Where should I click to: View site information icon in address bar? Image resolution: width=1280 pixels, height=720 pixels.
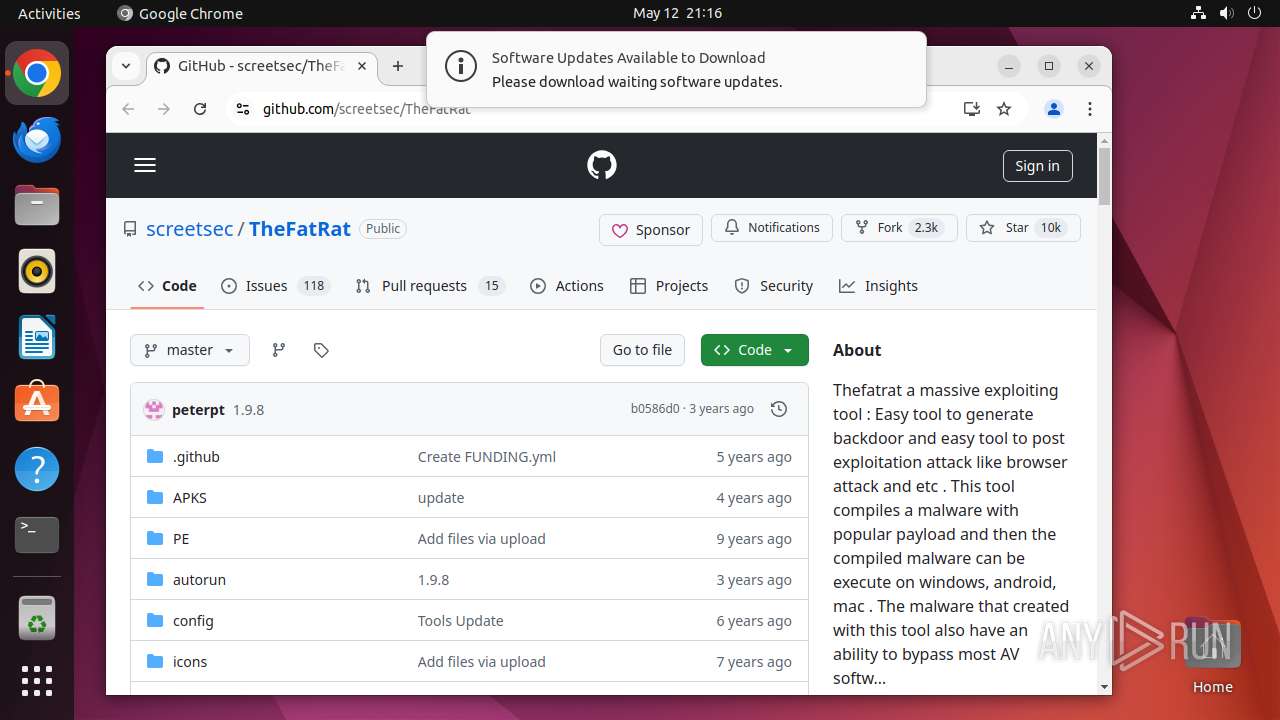click(242, 109)
